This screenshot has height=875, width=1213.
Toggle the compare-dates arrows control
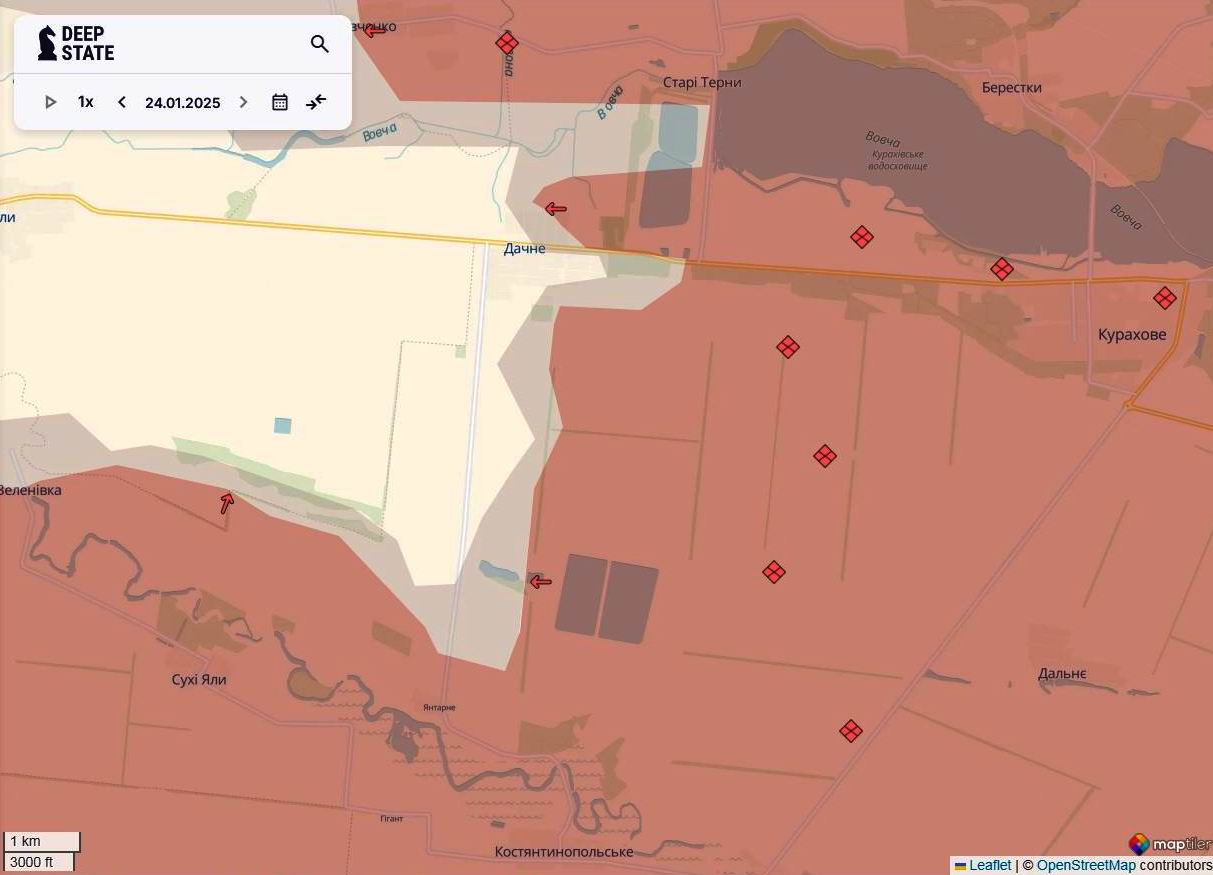(x=316, y=101)
